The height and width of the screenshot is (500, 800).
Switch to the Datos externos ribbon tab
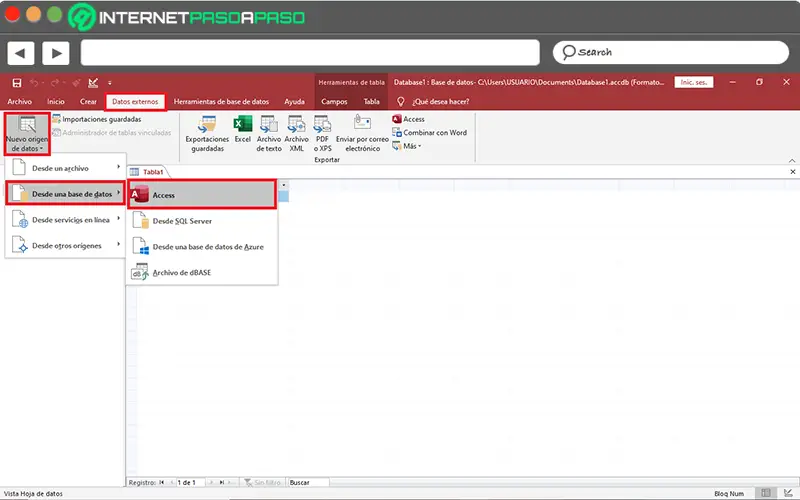pyautogui.click(x=135, y=102)
